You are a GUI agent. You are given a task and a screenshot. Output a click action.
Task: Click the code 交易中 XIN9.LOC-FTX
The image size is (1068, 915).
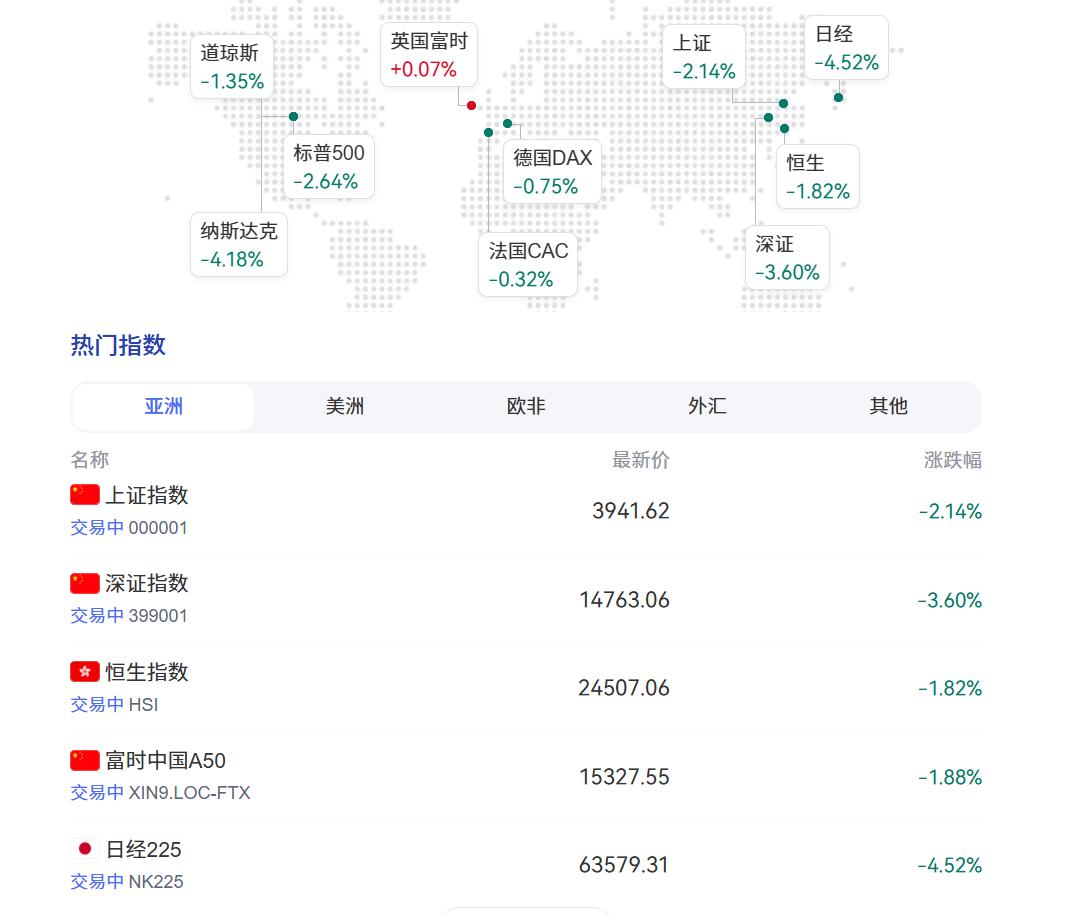pos(161,793)
